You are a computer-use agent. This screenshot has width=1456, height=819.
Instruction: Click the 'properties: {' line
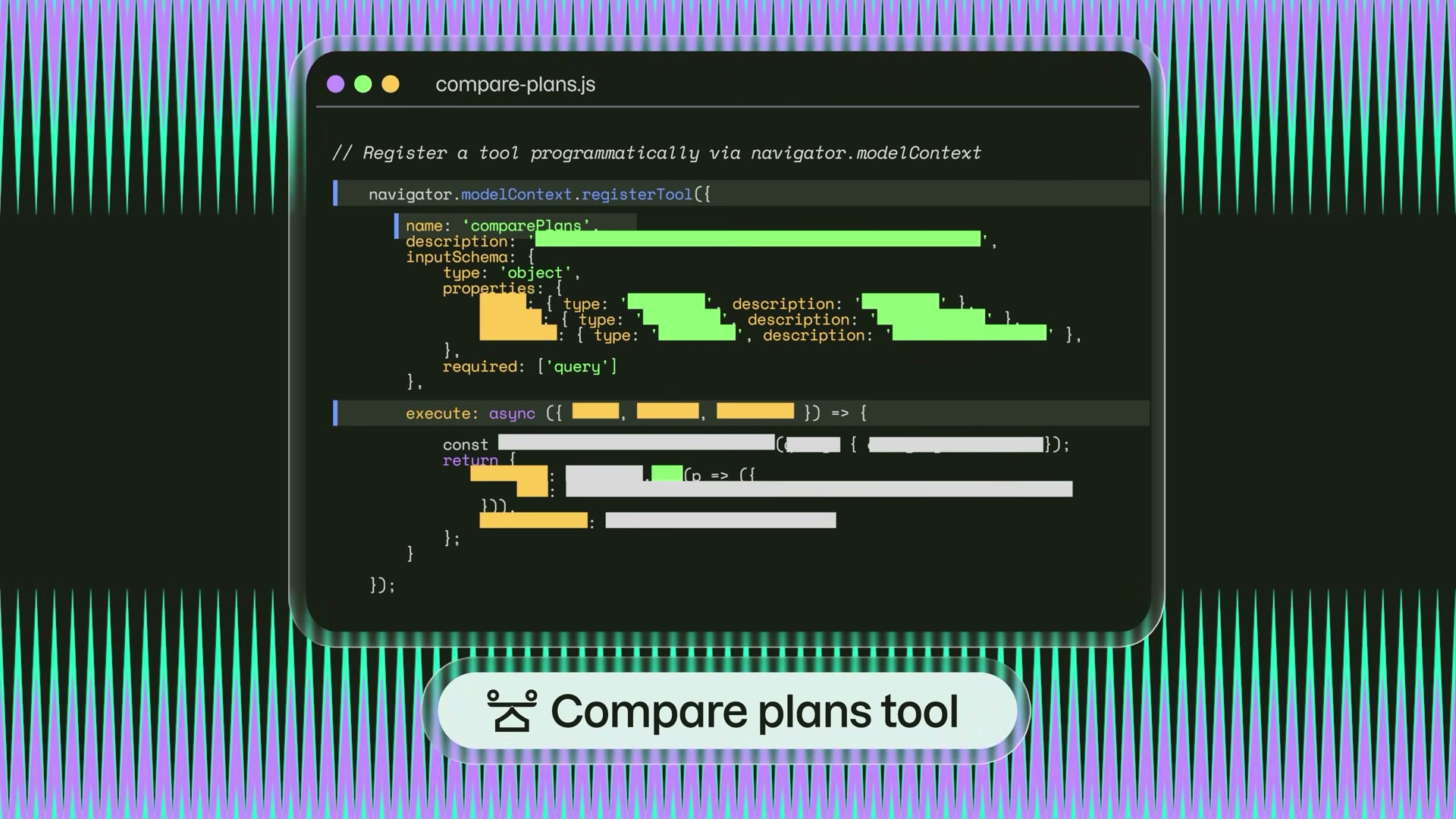503,288
